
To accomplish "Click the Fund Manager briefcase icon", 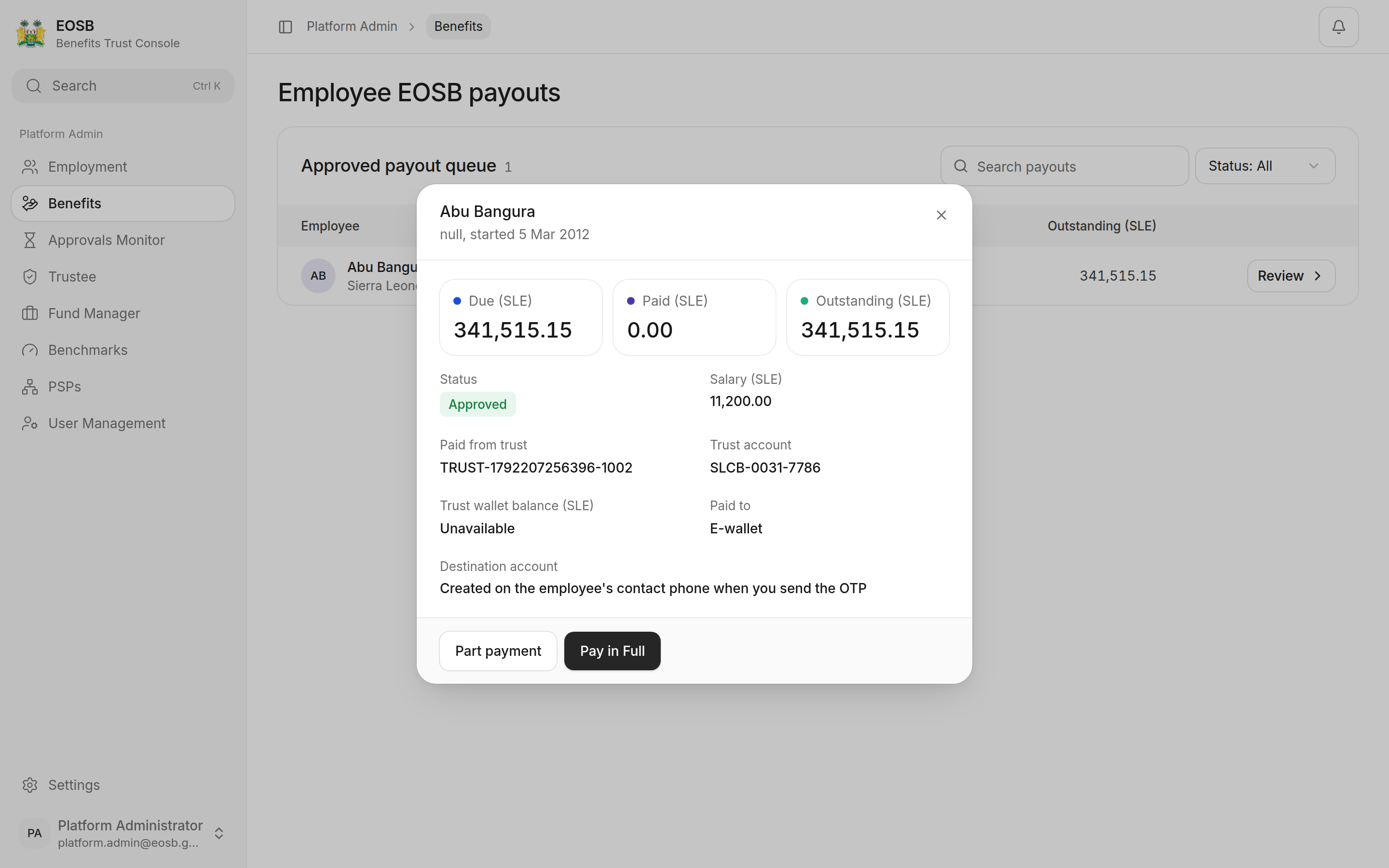I will tap(30, 313).
